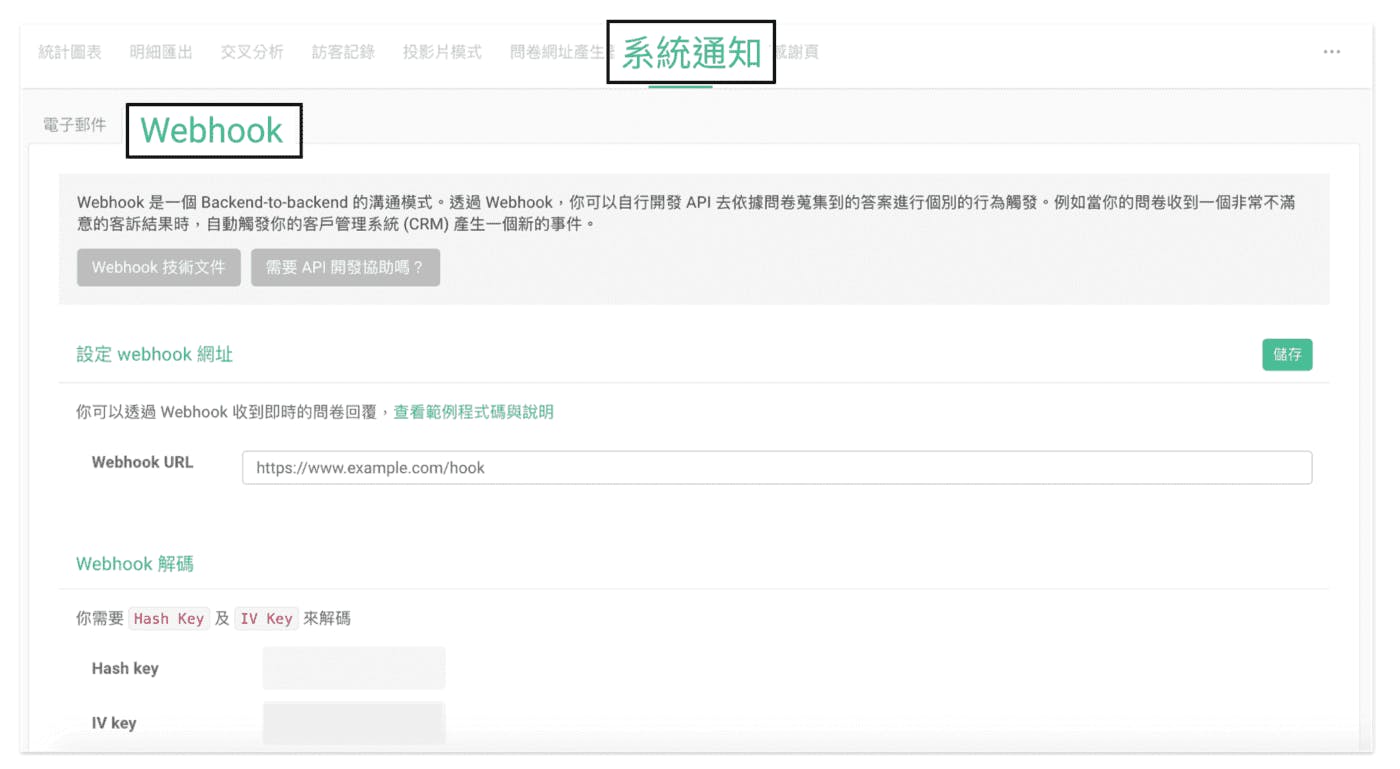Focus the Webhook URL input field
This screenshot has height=769, width=1400.
click(x=776, y=468)
